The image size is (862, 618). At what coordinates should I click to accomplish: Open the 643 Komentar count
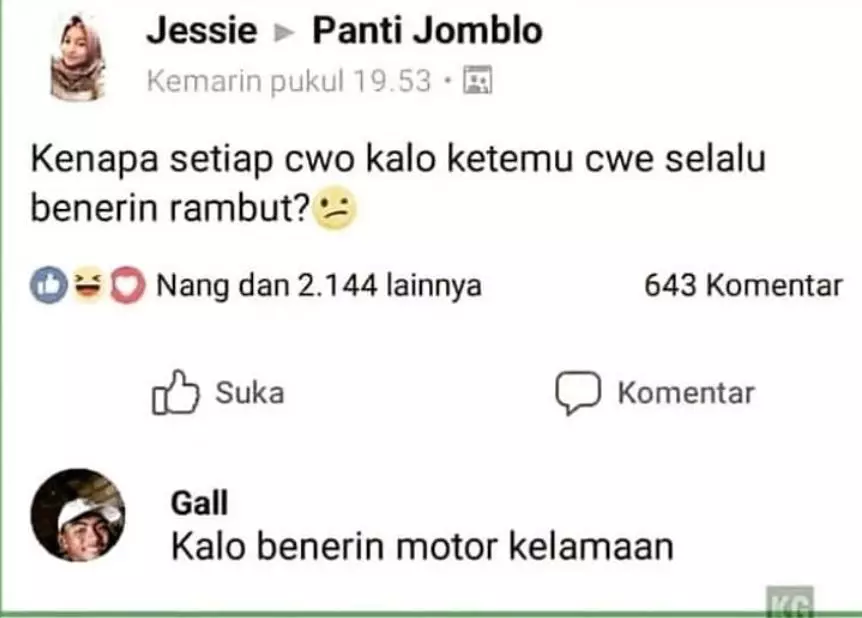coord(743,285)
